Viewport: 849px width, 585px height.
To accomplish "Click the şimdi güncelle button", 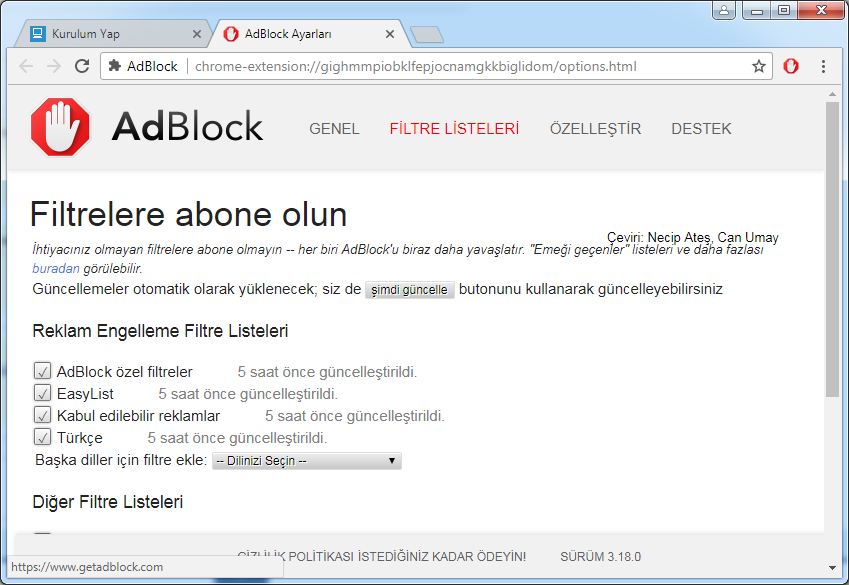I will pyautogui.click(x=409, y=290).
